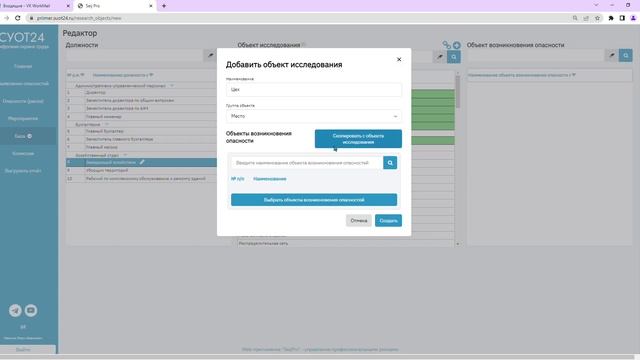Click the link/chain icon above research objects panel
Screen dimensions: 640x360
pyautogui.click(x=447, y=45)
